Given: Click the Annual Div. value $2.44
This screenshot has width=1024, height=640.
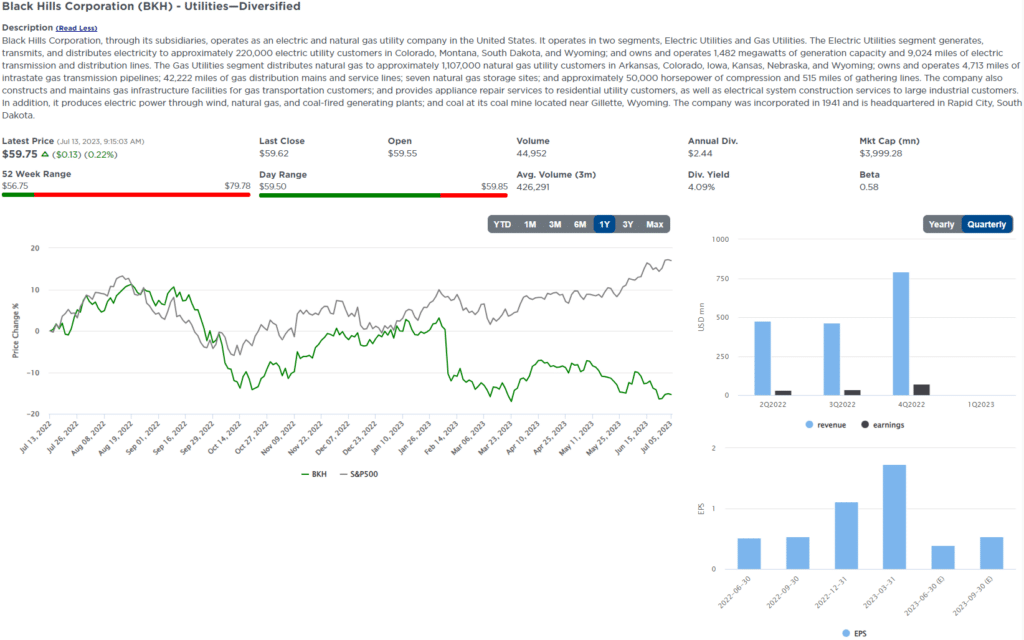Looking at the screenshot, I should 700,153.
